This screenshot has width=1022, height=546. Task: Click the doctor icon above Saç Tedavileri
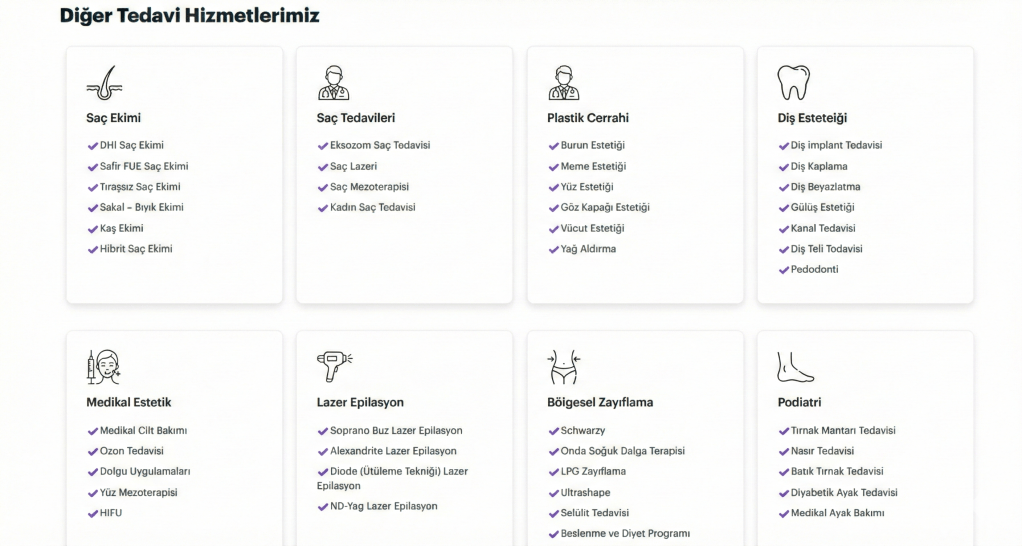click(333, 83)
